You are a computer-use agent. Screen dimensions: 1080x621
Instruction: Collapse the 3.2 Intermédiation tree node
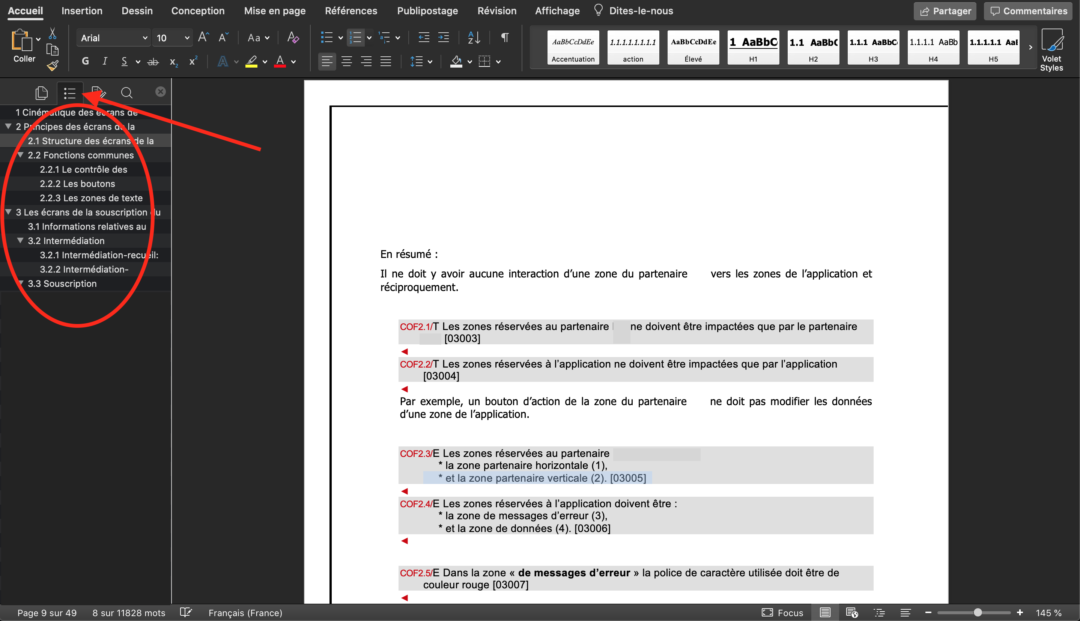20,241
